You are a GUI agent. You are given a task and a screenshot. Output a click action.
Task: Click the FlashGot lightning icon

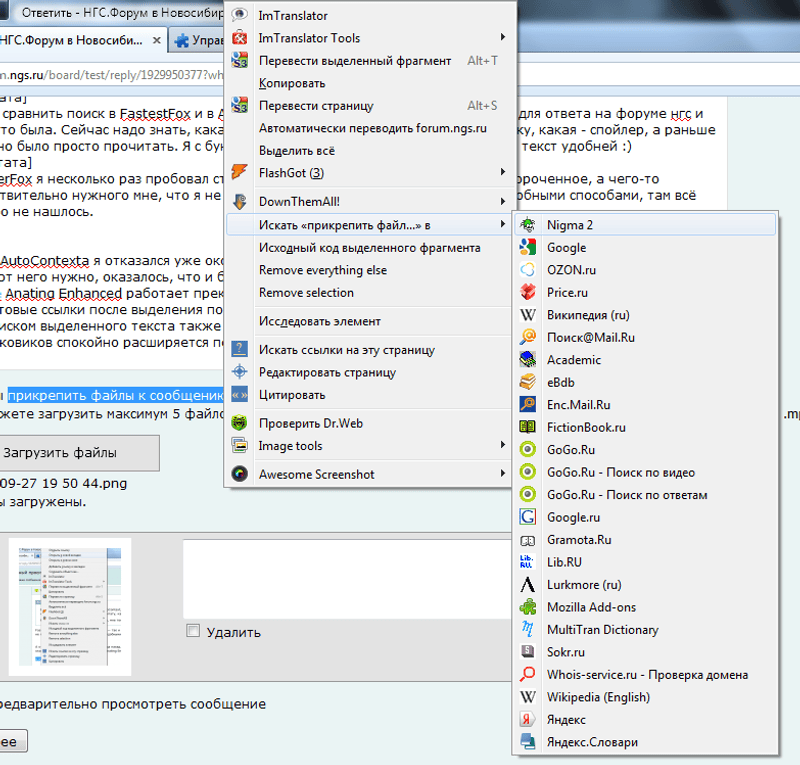coord(240,172)
